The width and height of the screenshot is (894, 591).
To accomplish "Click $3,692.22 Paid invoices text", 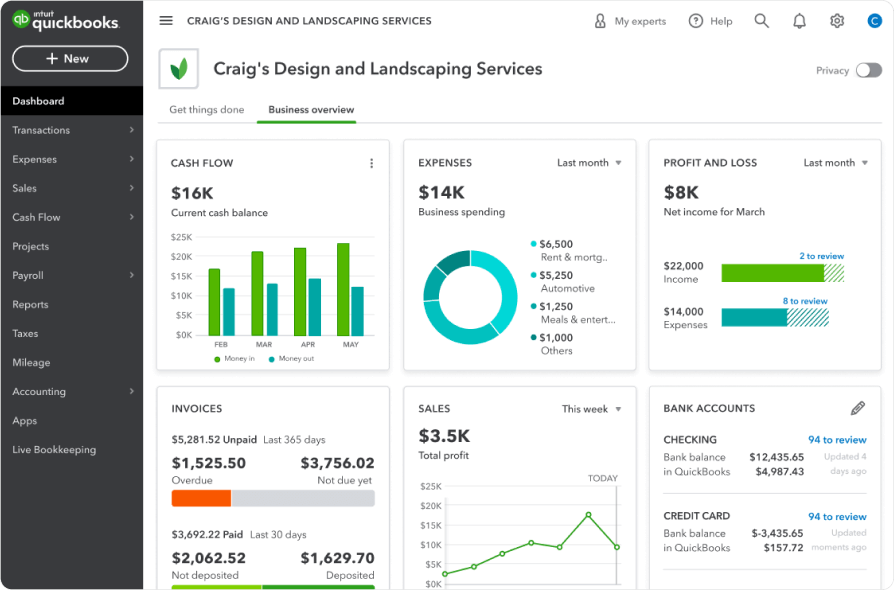I will [x=207, y=535].
